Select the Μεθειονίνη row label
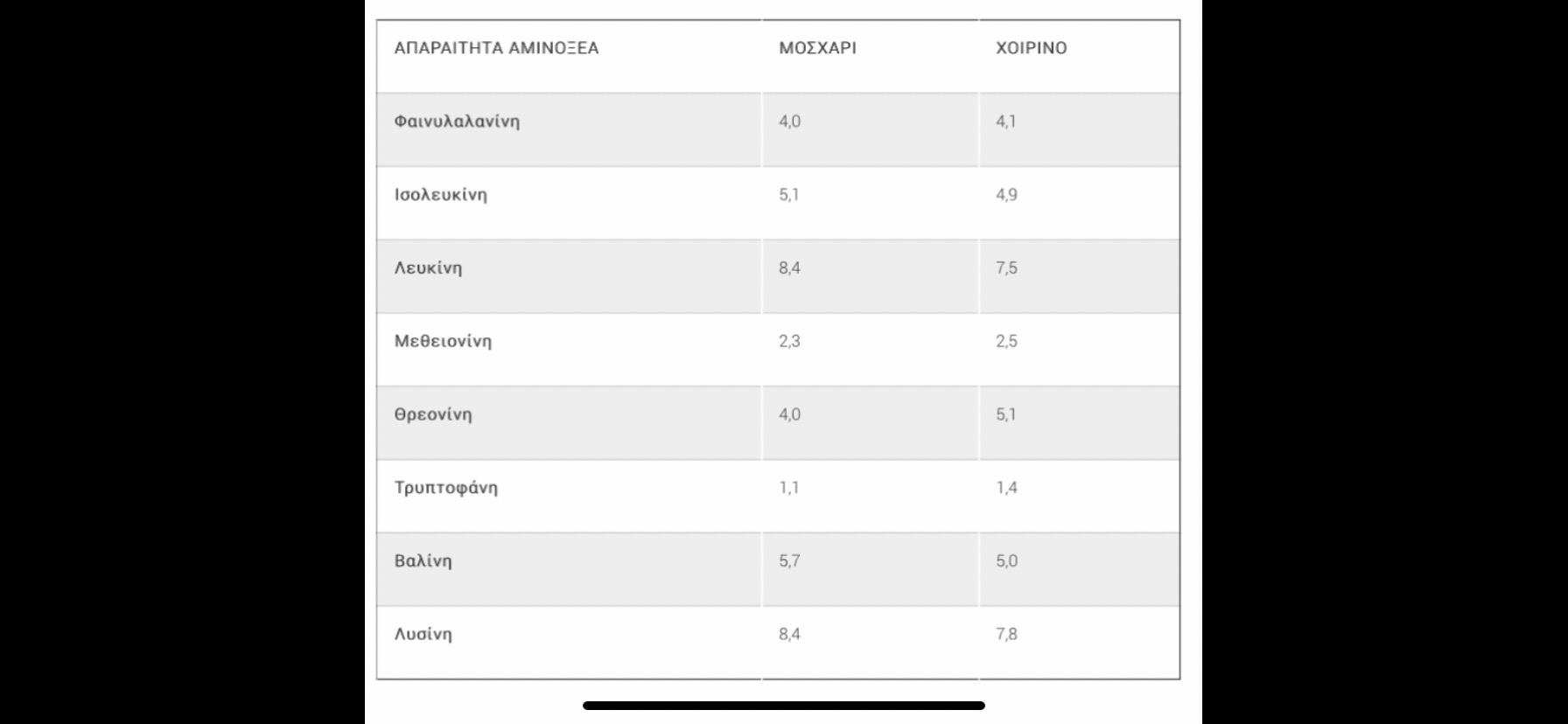This screenshot has height=724, width=1568. pyautogui.click(x=443, y=341)
